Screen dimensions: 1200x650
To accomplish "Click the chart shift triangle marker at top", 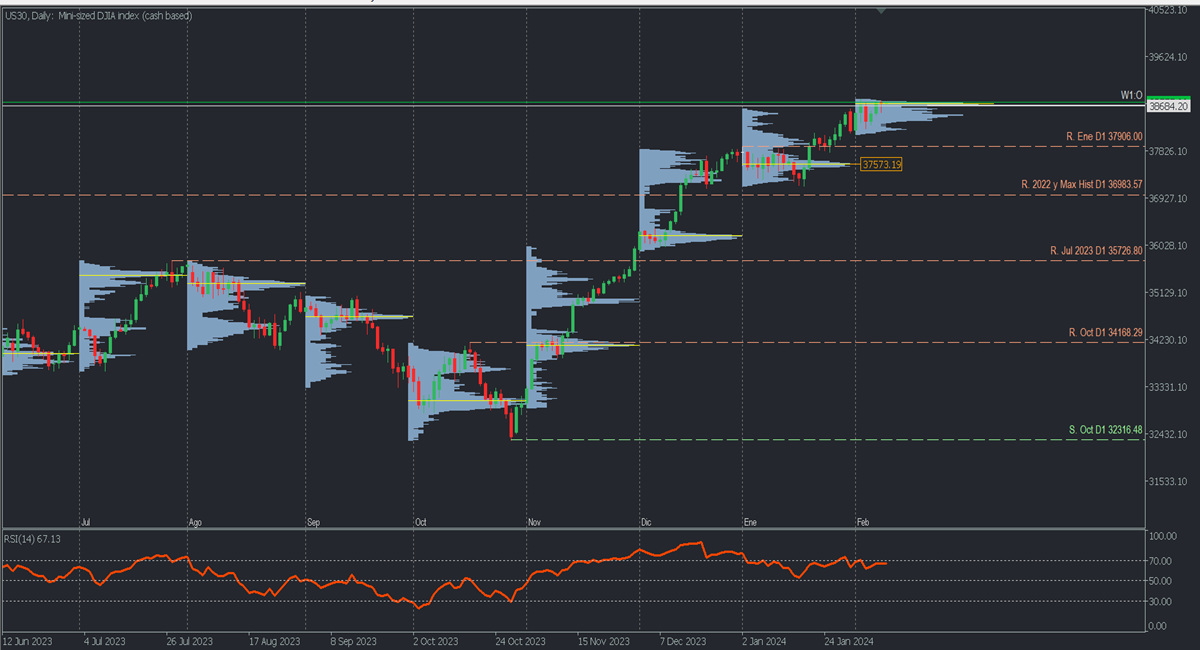I will [x=881, y=10].
